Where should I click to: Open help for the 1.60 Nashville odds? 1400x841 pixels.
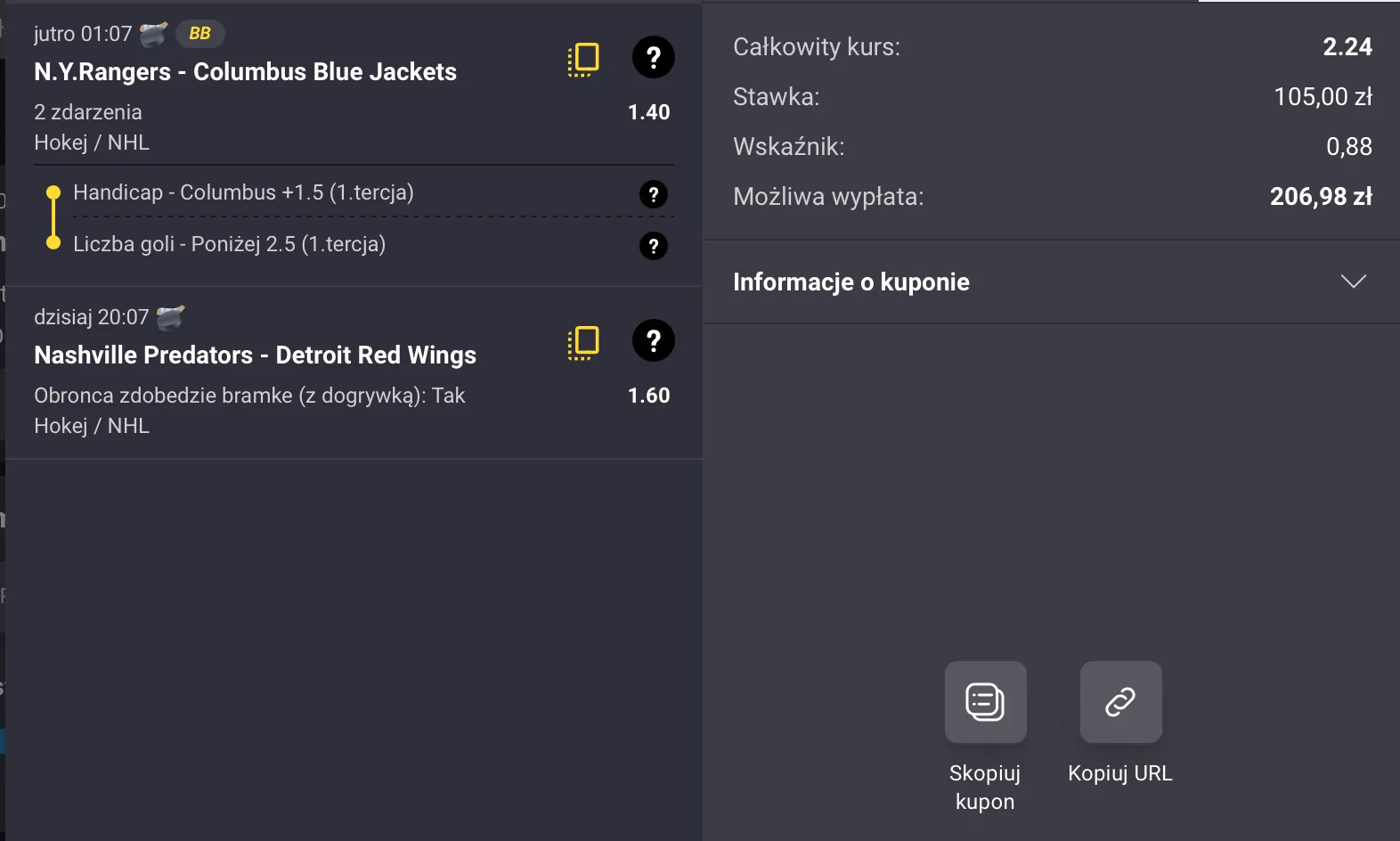click(x=654, y=340)
